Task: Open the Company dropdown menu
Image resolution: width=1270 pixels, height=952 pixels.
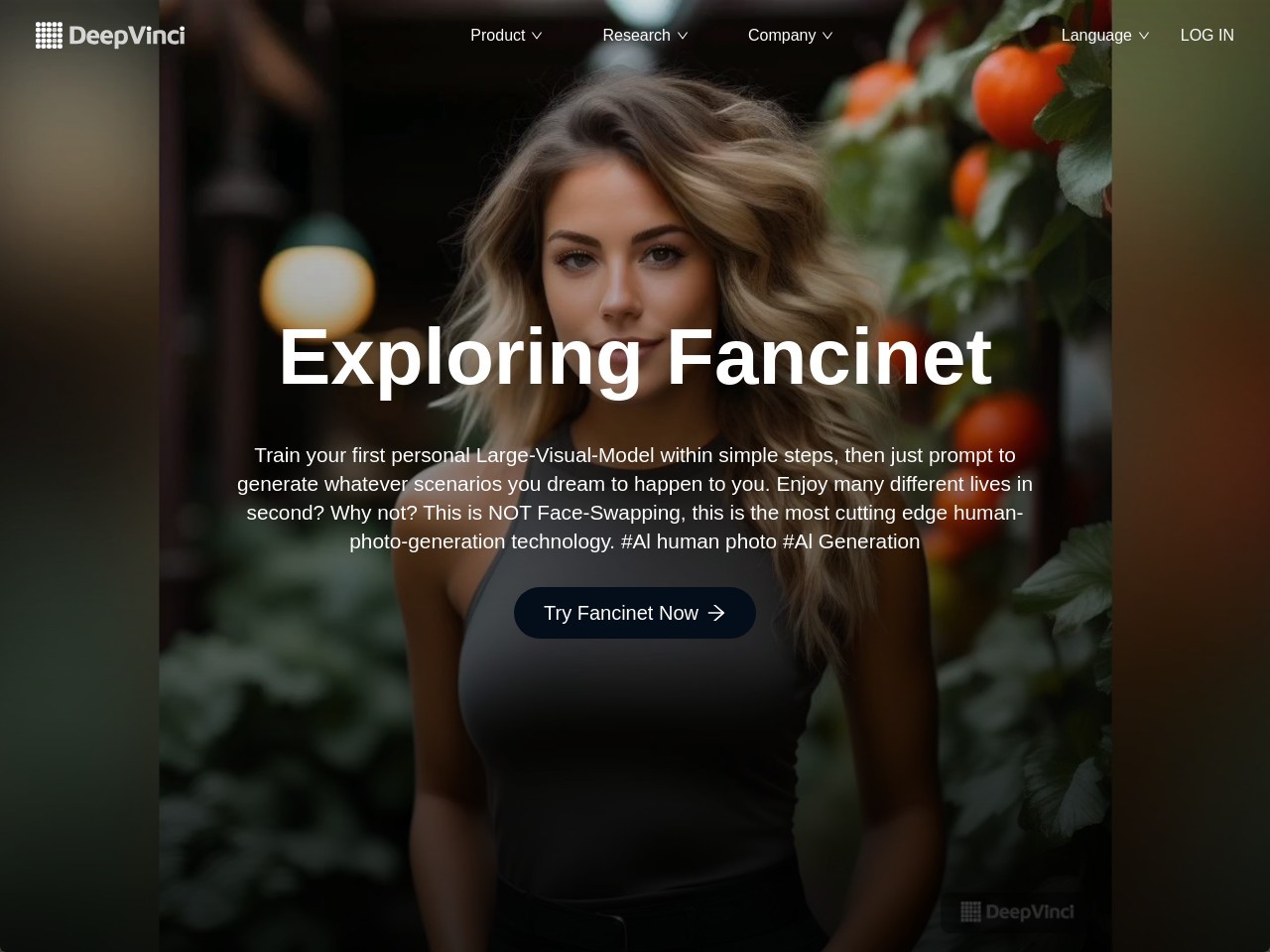Action: pos(790,35)
